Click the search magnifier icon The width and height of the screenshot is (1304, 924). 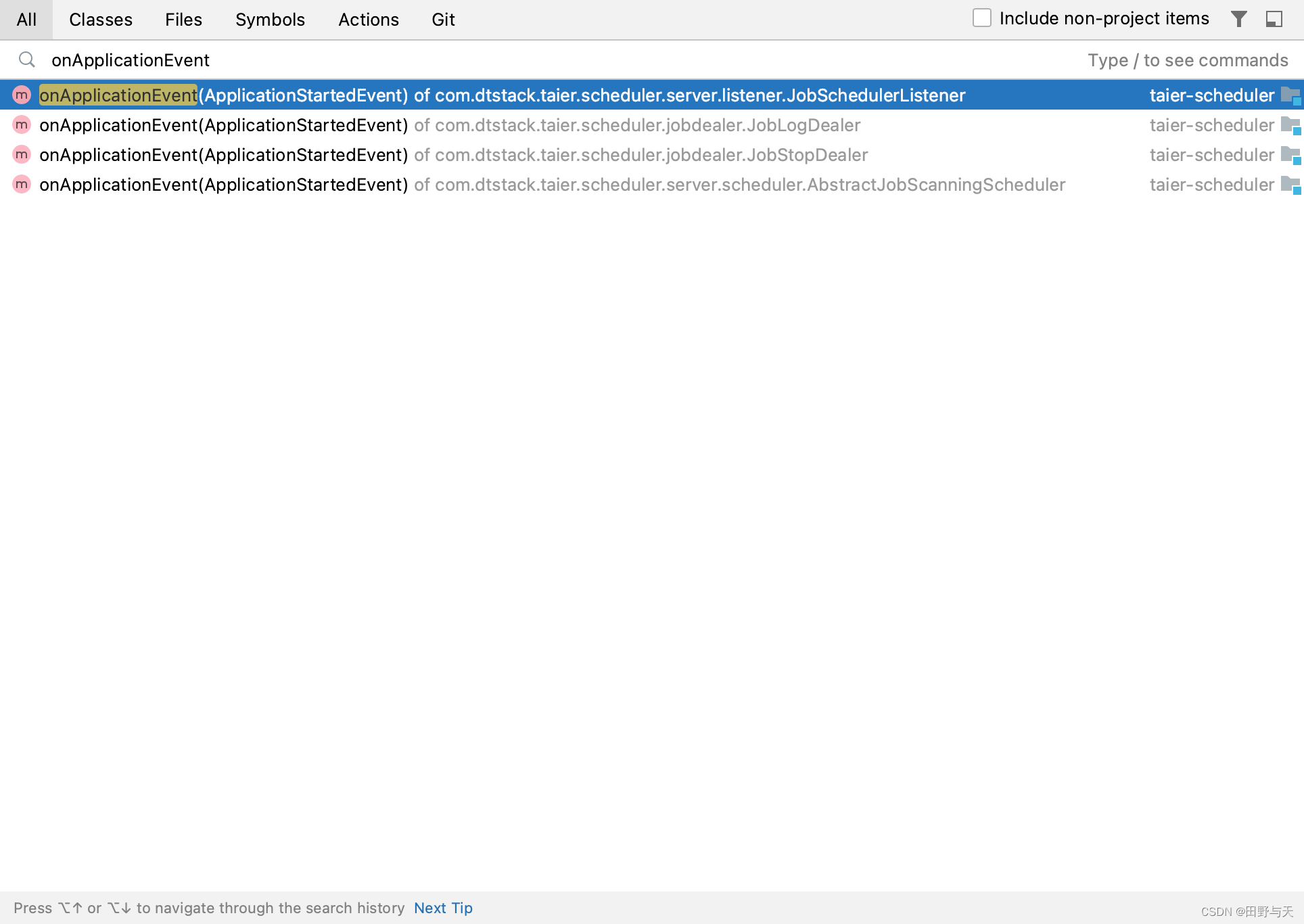click(27, 60)
